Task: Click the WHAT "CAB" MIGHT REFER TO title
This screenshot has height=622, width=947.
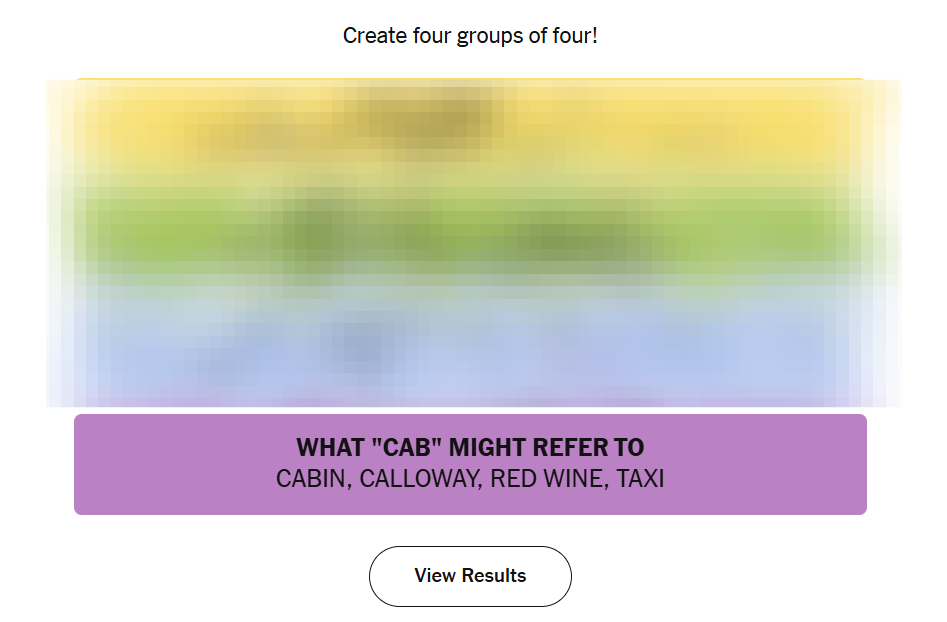Action: coord(470,448)
